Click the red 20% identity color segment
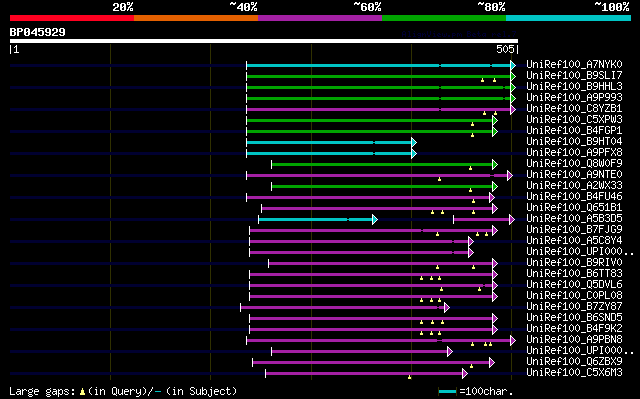Image resolution: width=640 pixels, height=399 pixels. pos(72,18)
